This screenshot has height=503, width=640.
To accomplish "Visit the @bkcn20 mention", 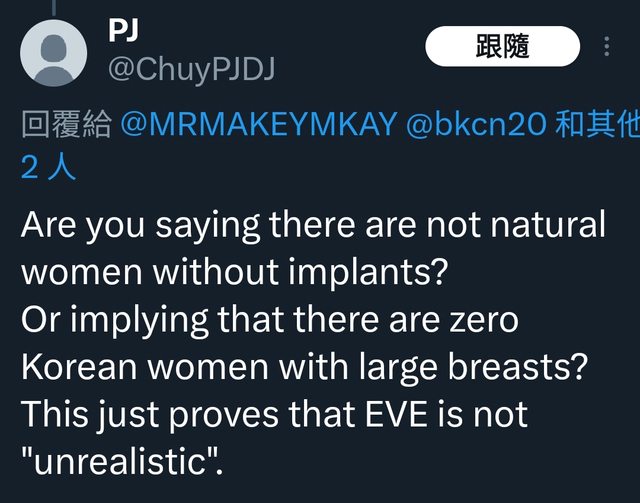I will [x=476, y=125].
